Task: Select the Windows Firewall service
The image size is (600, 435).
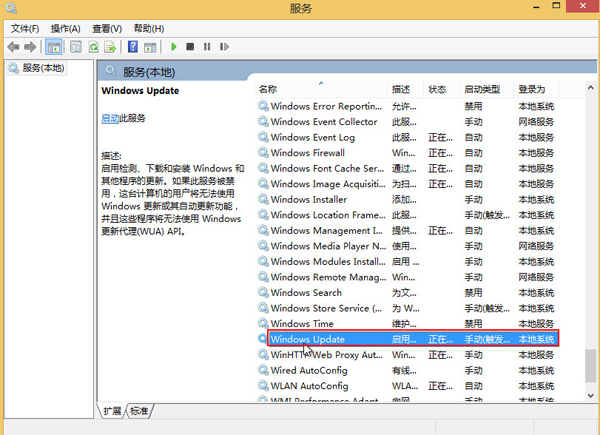Action: pos(408,153)
